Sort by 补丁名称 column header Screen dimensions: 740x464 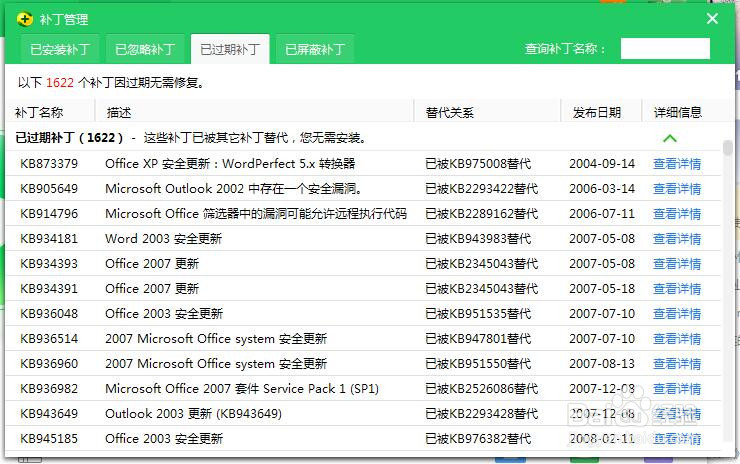39,112
